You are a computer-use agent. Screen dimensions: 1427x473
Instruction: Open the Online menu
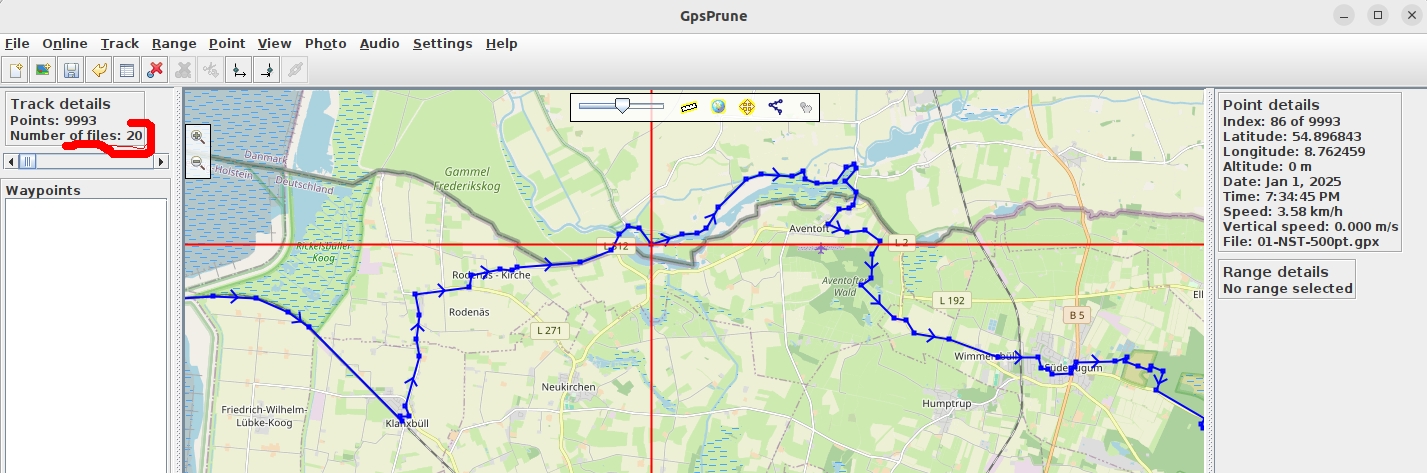[65, 43]
